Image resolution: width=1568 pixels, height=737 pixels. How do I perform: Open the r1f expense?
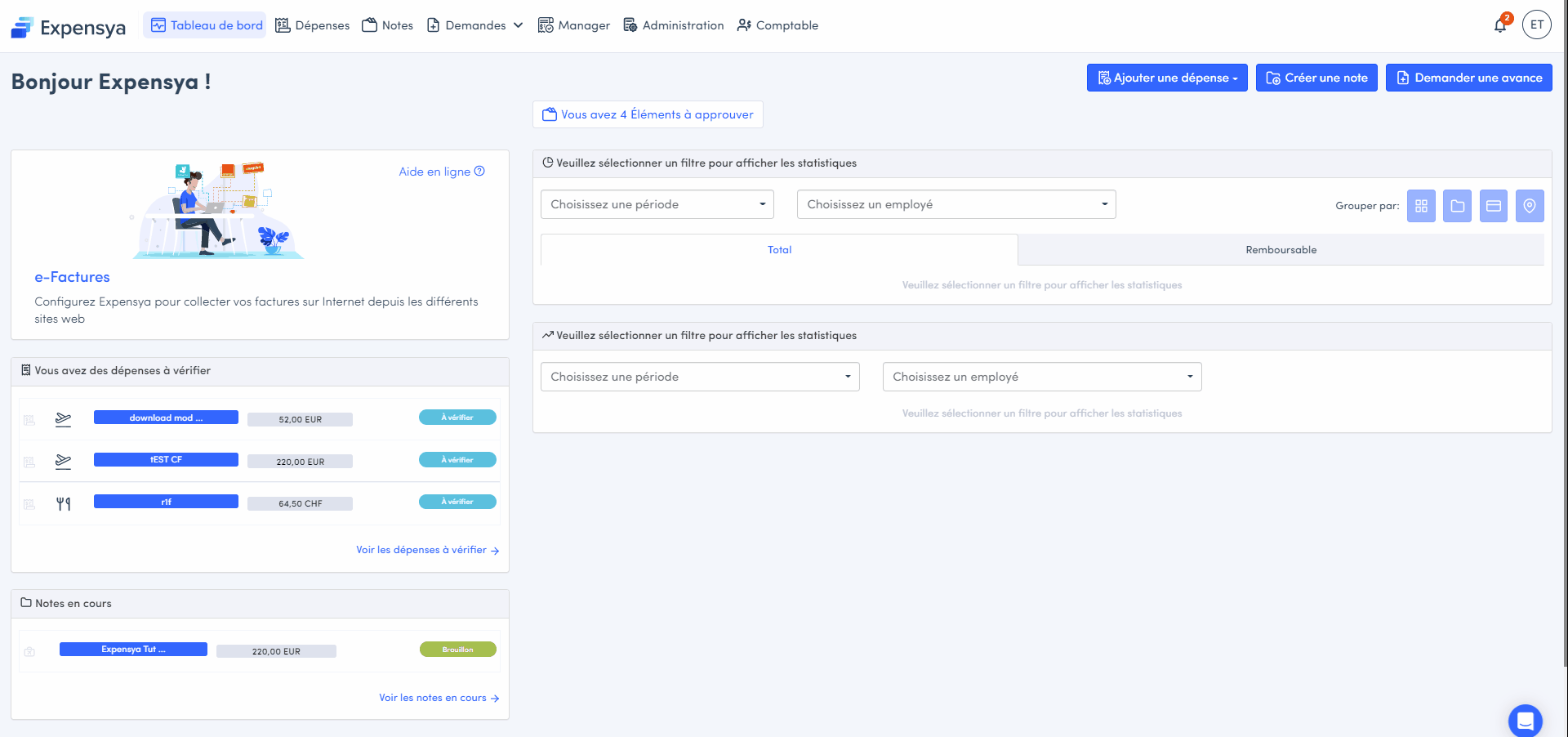click(x=166, y=502)
